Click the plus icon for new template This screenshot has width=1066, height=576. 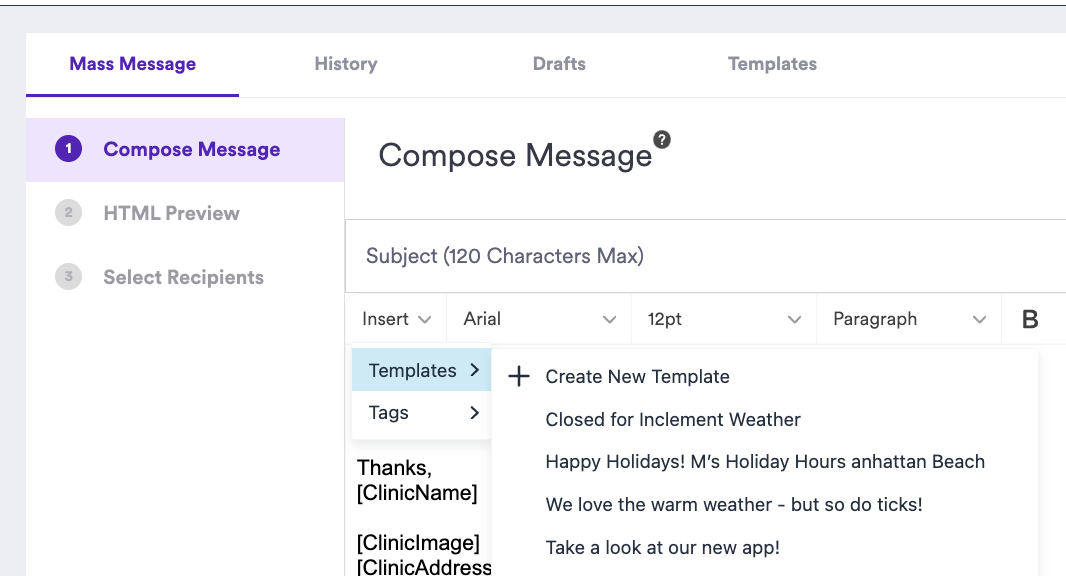tap(519, 376)
